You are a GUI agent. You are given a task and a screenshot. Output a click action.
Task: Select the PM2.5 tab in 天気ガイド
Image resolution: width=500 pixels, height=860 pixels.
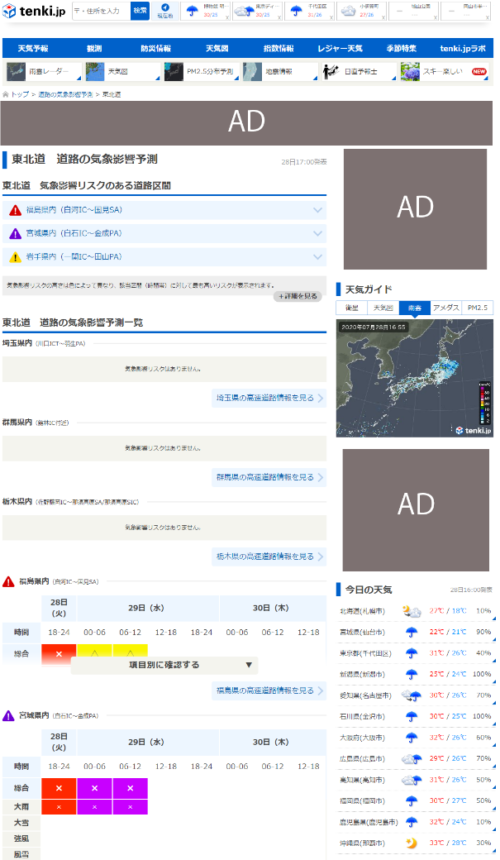[x=478, y=308]
